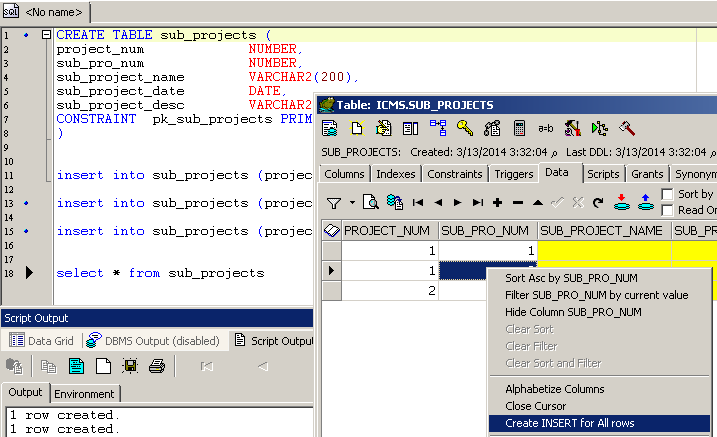Image resolution: width=717 pixels, height=437 pixels.
Task: Click the calculator icon in table toolbar
Action: point(519,129)
